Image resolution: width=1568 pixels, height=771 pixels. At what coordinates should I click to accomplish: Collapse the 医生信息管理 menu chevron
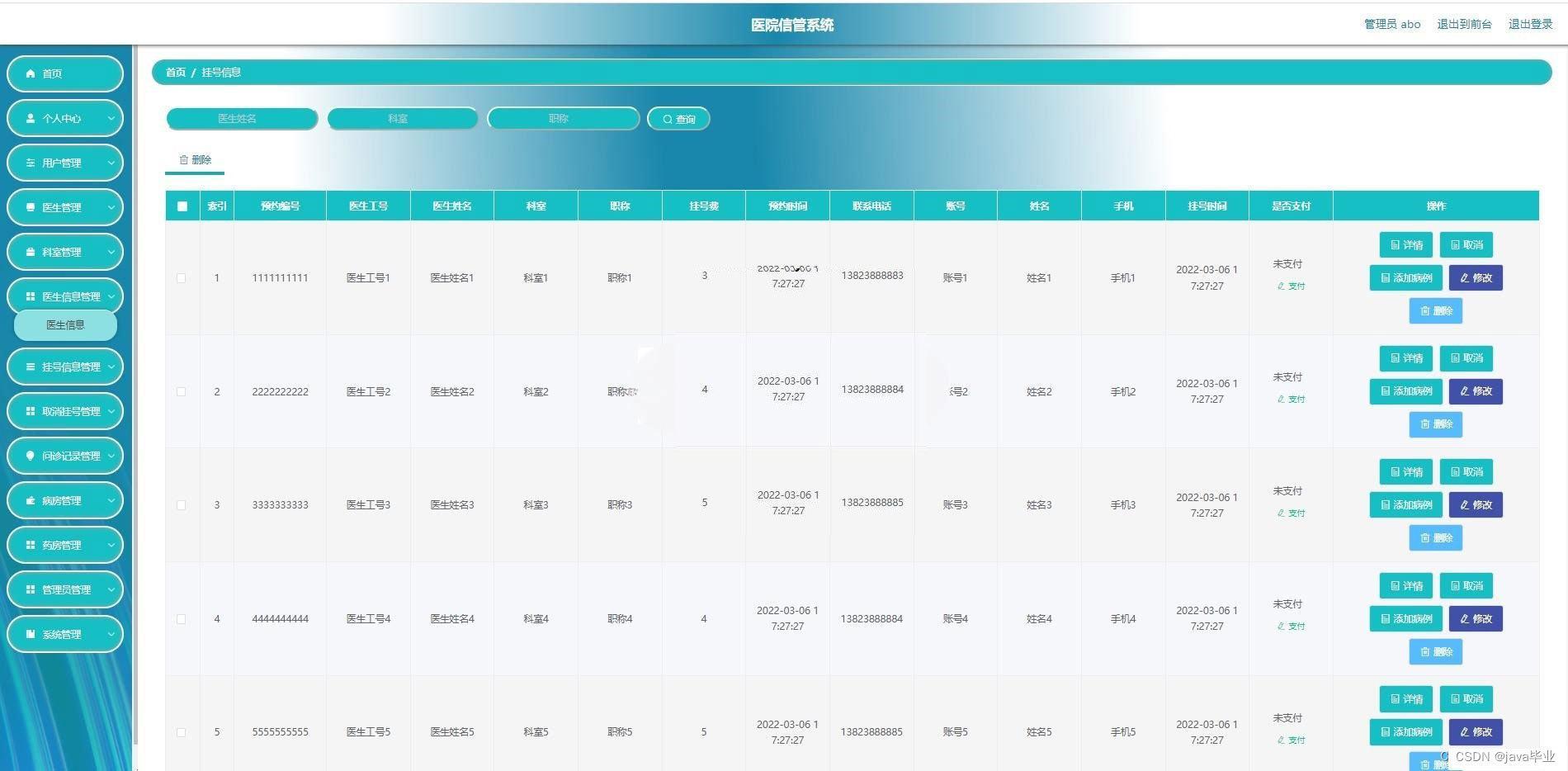point(111,296)
